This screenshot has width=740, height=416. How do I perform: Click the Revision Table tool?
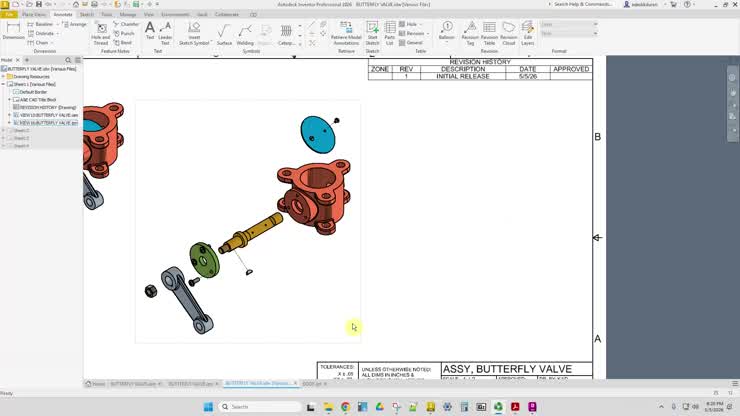point(489,33)
